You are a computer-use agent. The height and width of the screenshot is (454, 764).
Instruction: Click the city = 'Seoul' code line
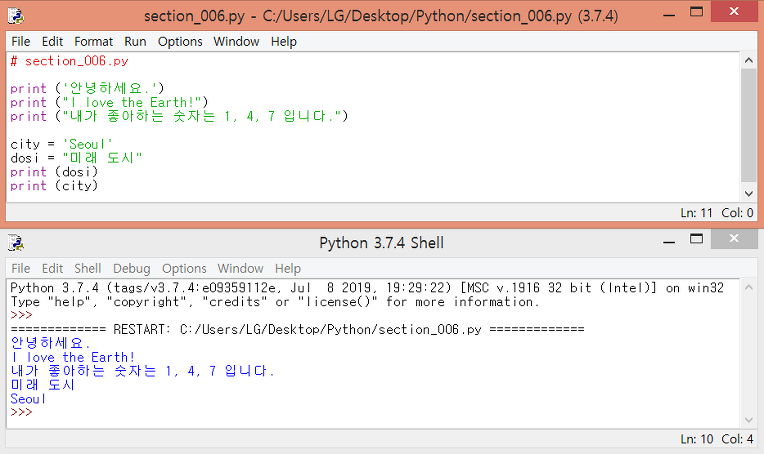61,145
